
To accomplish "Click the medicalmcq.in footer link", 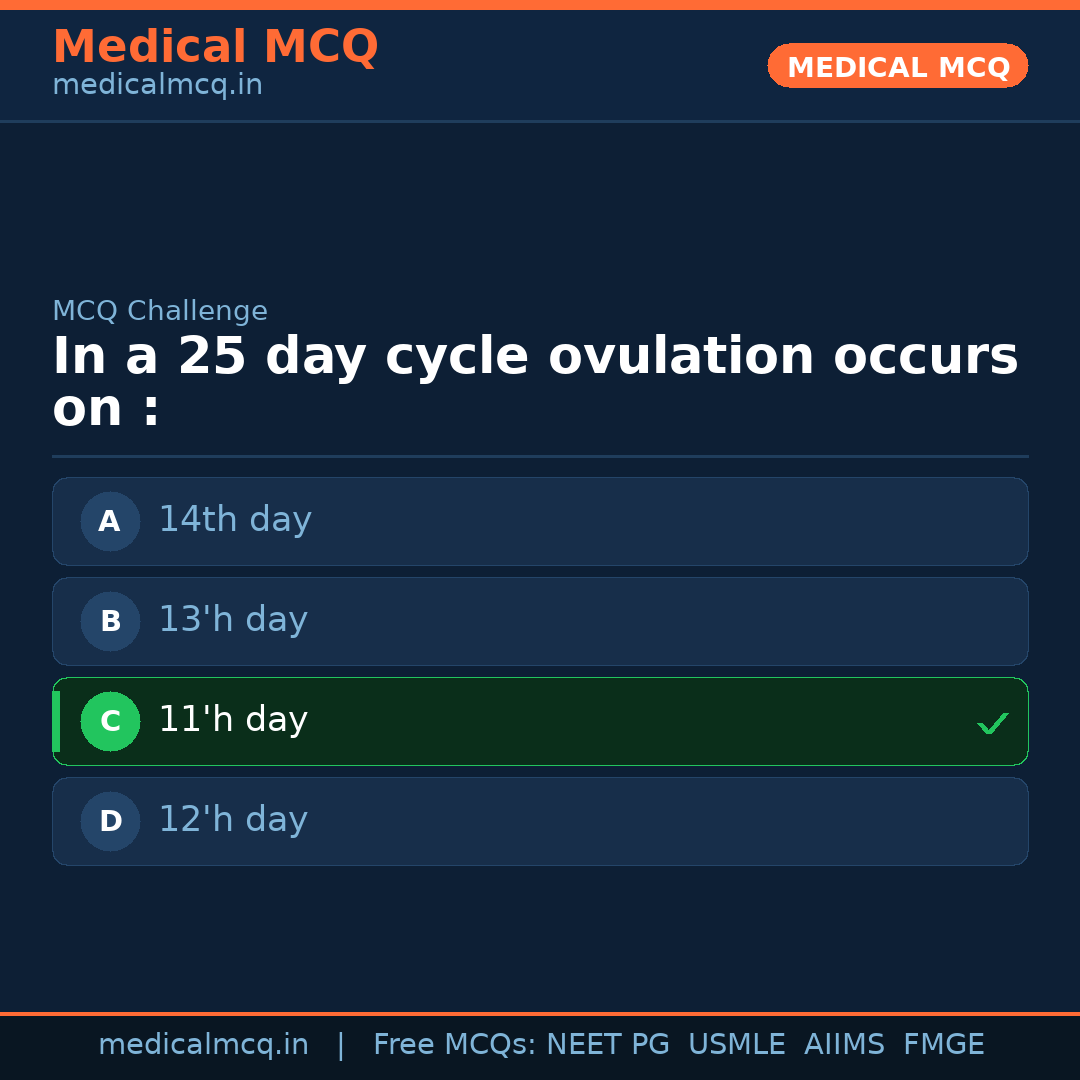I will click(x=204, y=1043).
